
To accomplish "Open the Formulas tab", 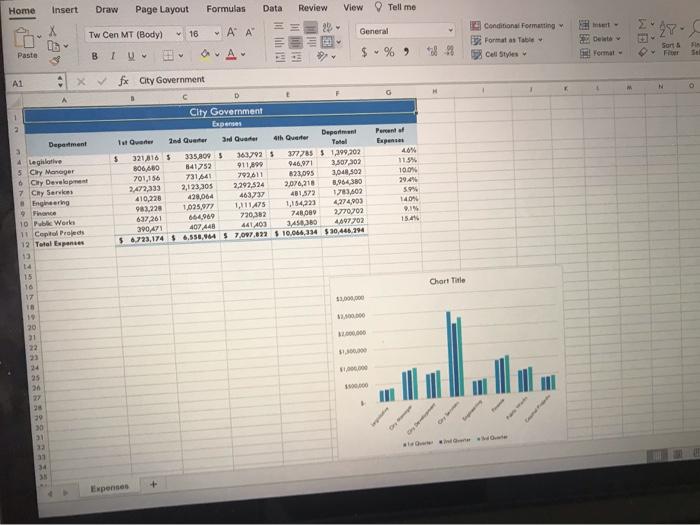I will point(226,8).
